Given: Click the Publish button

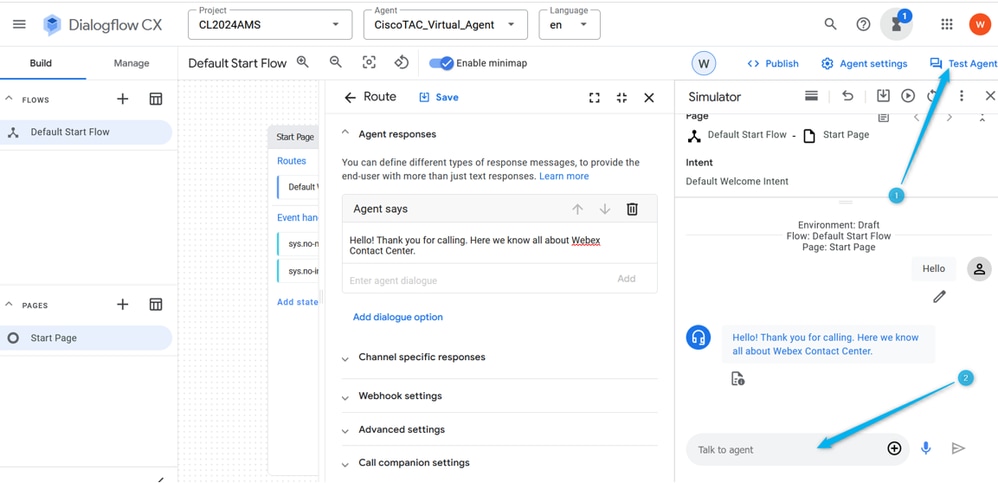Looking at the screenshot, I should [x=773, y=63].
